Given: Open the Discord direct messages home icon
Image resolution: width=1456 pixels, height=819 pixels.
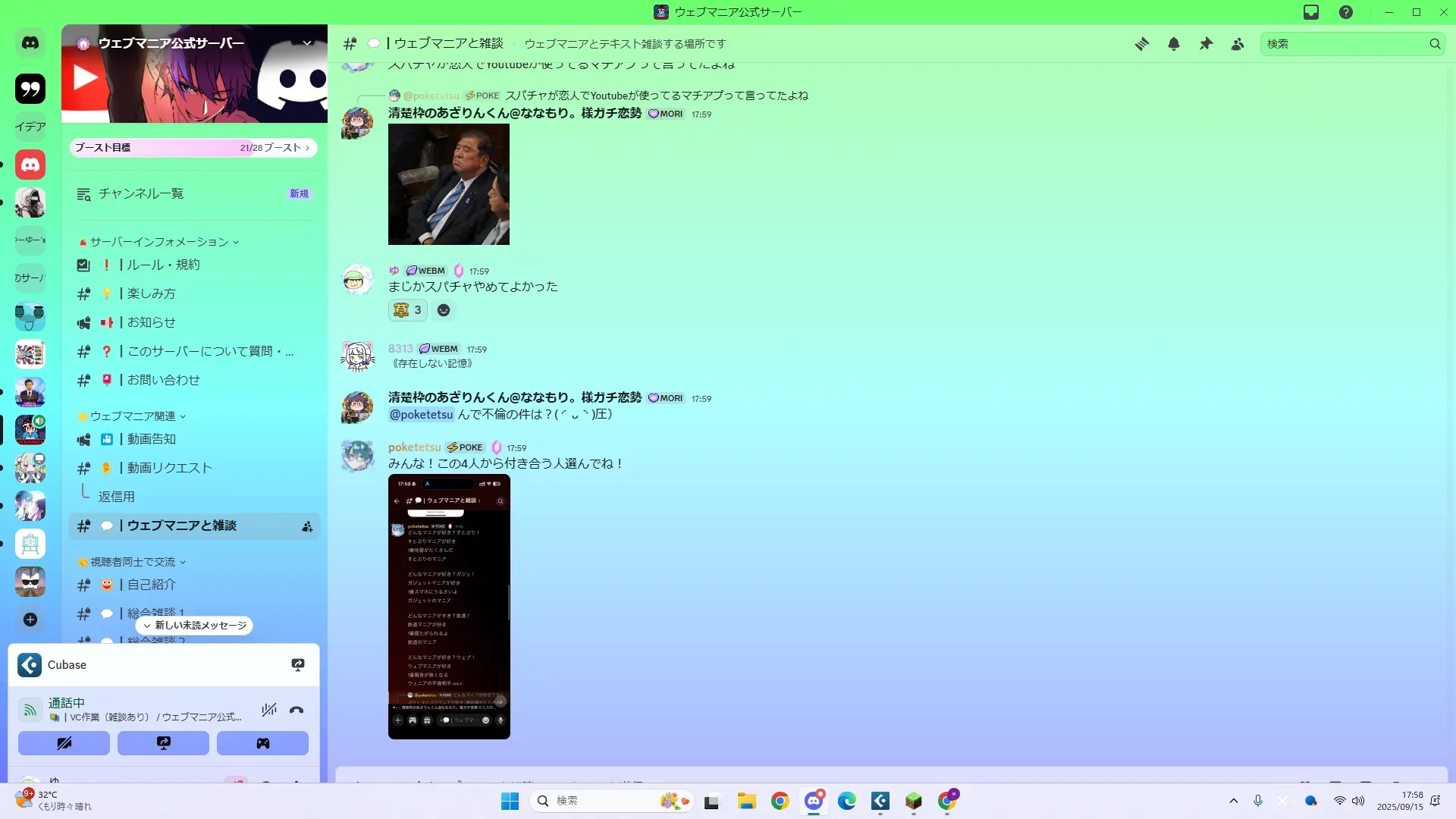Looking at the screenshot, I should pos(30,43).
